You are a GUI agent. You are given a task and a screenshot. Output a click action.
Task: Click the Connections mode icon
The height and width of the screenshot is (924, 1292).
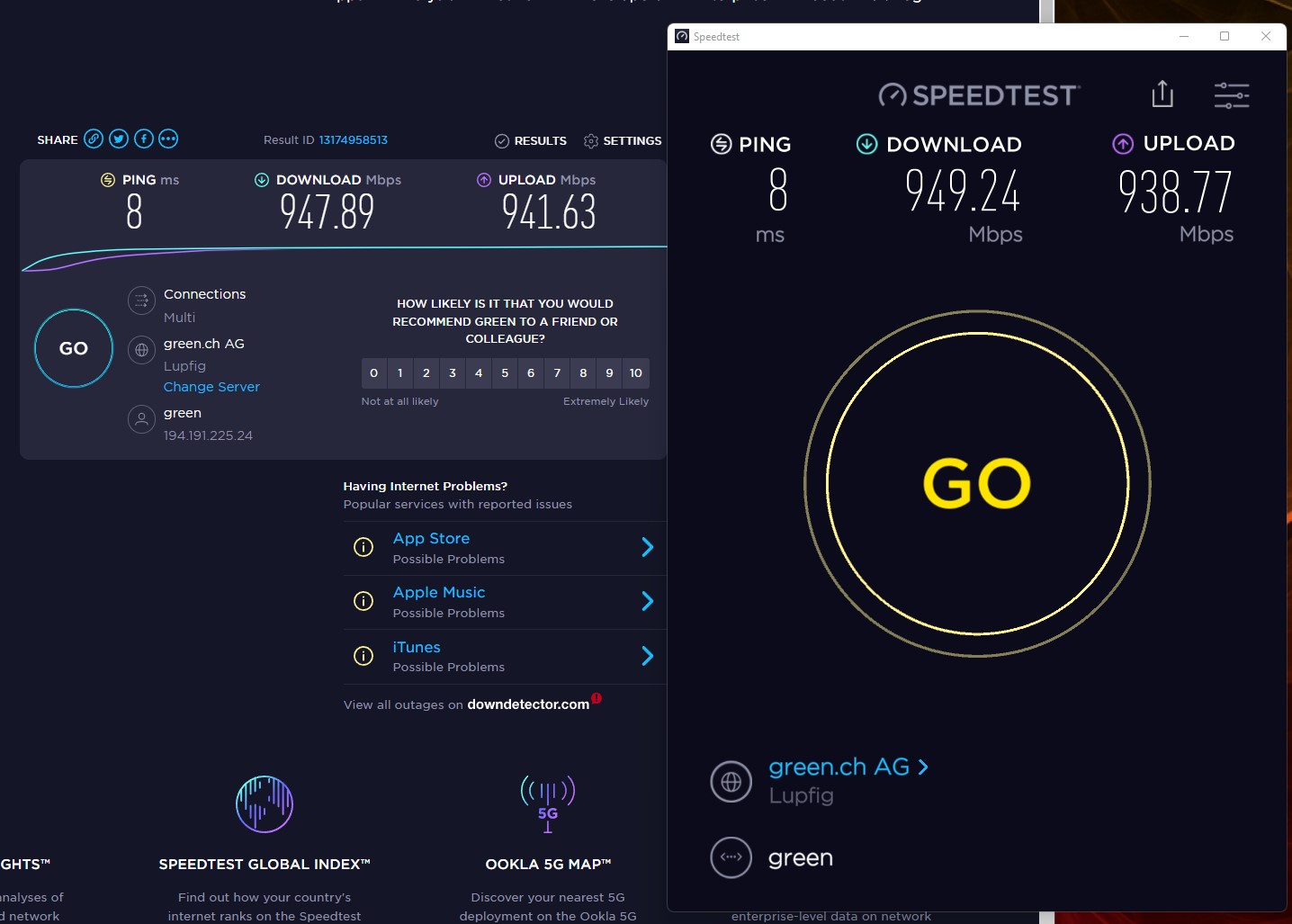141,301
